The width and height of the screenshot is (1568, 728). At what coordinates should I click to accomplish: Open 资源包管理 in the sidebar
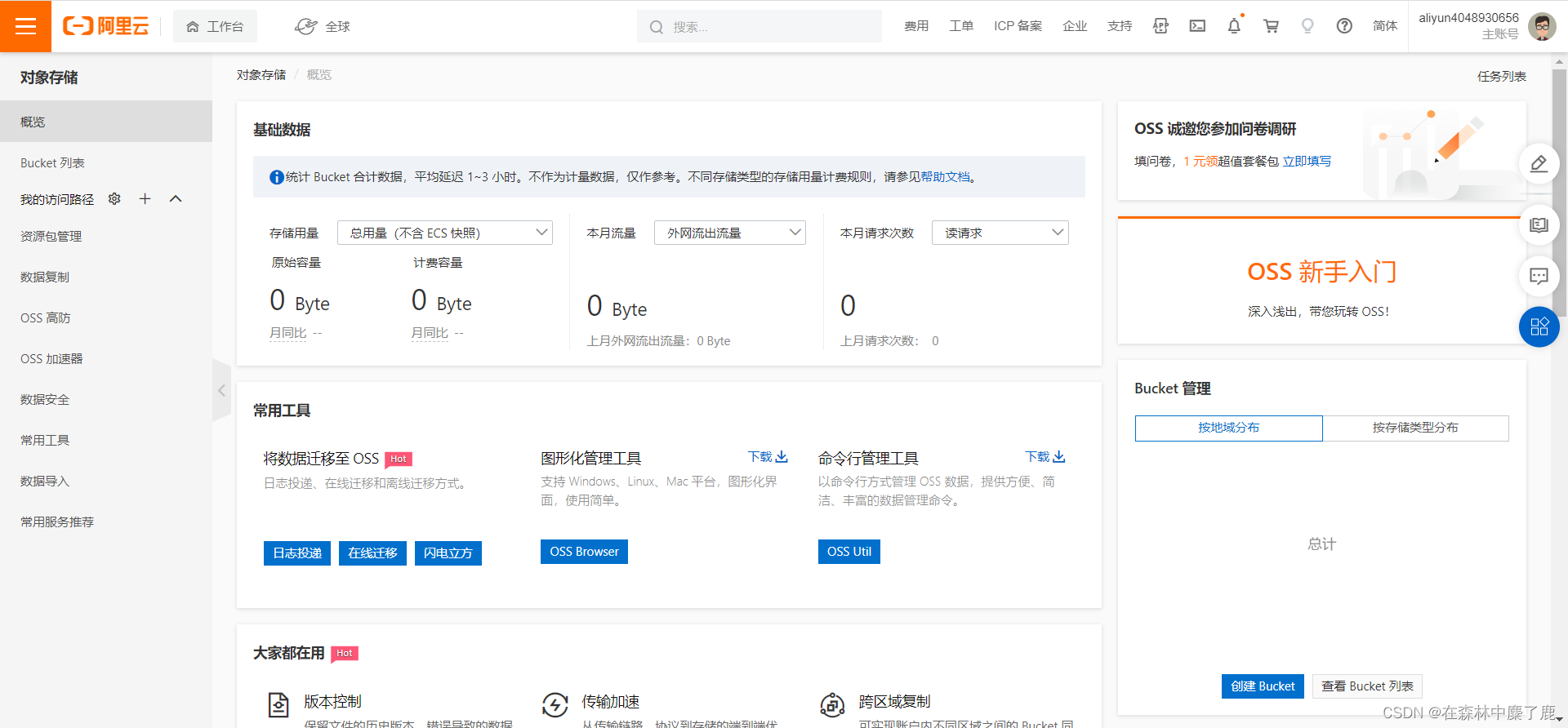pyautogui.click(x=106, y=236)
